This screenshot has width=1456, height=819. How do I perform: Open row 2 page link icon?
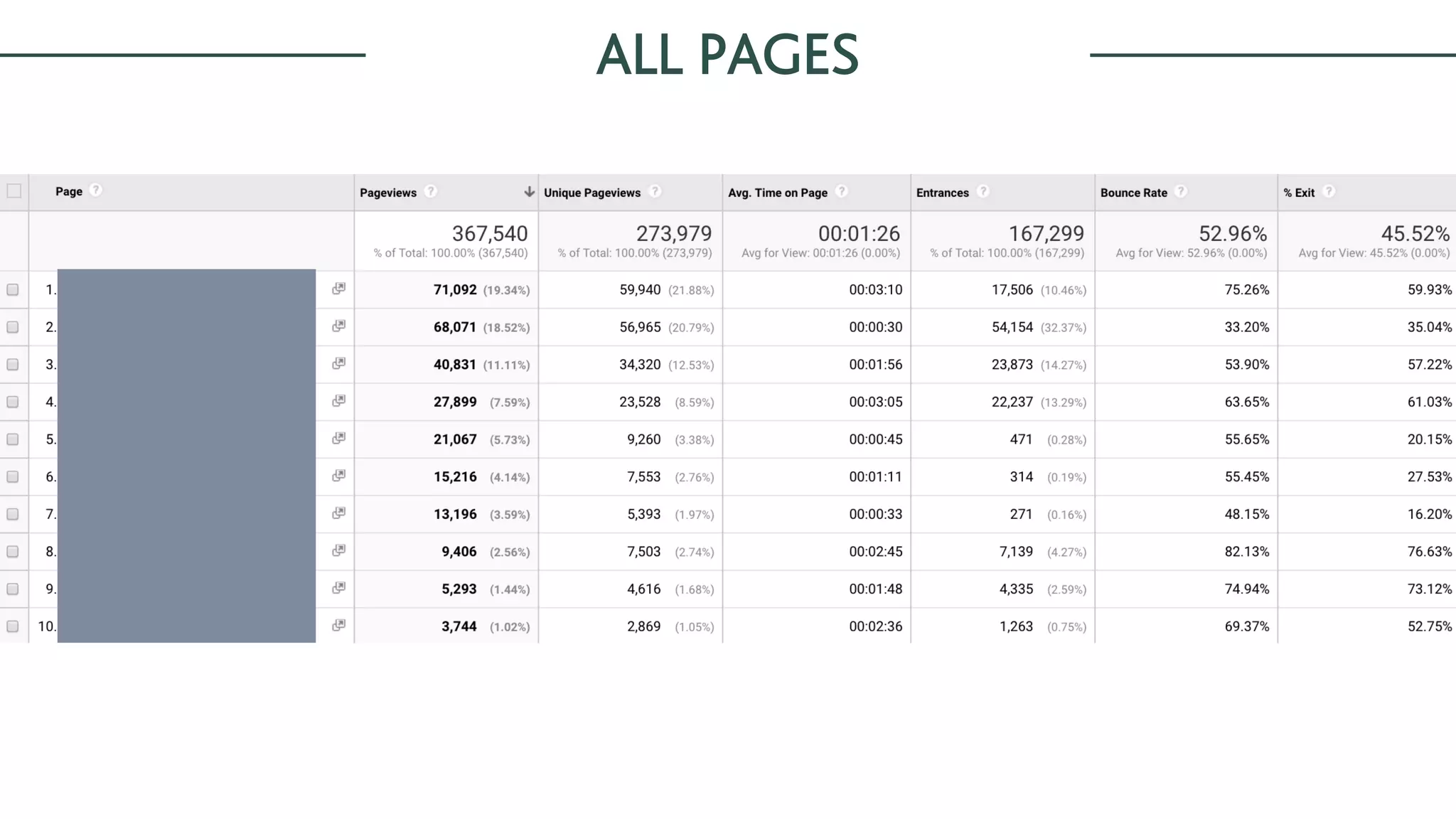point(338,326)
